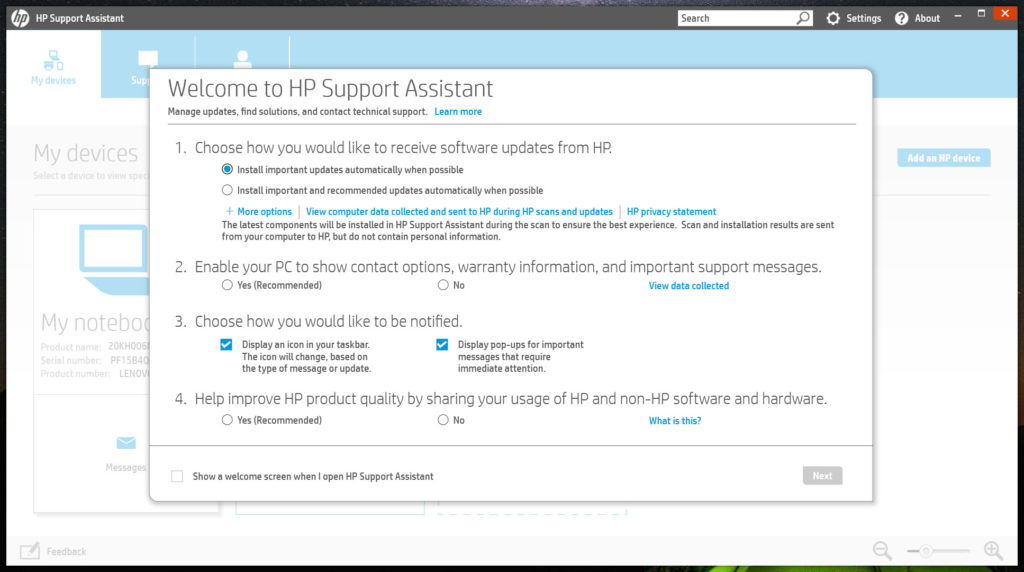Click the zoom in magnifier icon
The image size is (1024, 572).
coord(993,550)
